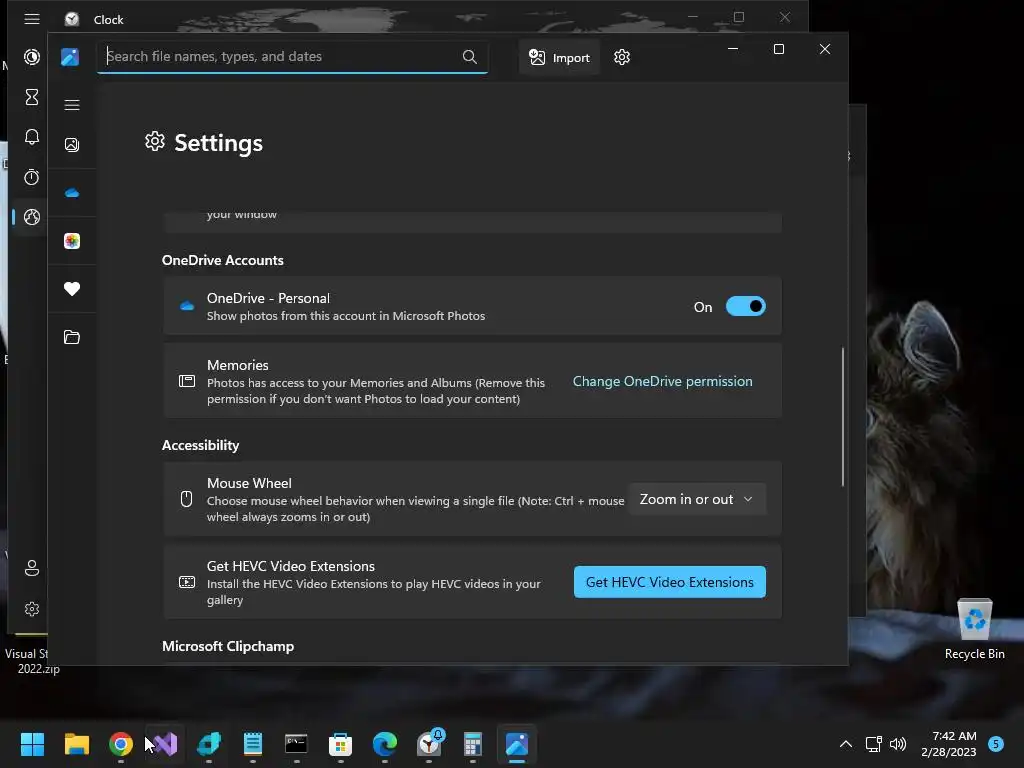Open Favorites heart in Photos sidebar
Viewport: 1024px width, 768px height.
(x=72, y=289)
